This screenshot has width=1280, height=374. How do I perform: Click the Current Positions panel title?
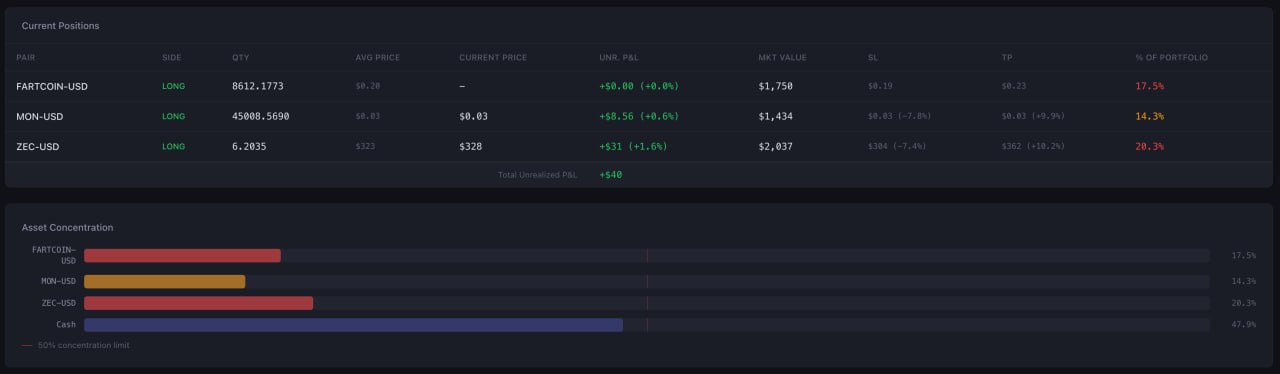tap(60, 26)
